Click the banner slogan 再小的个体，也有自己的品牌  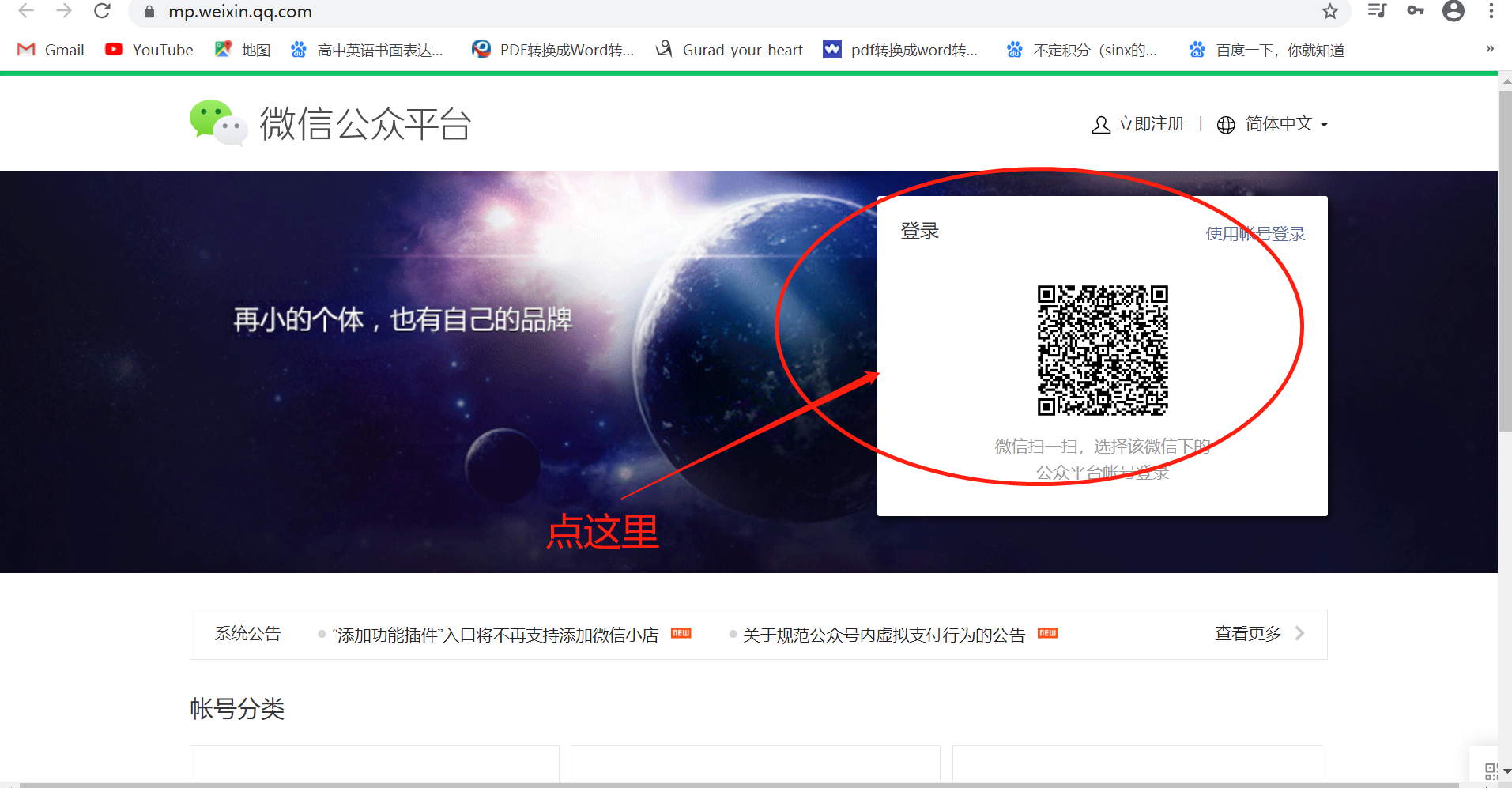tap(403, 319)
